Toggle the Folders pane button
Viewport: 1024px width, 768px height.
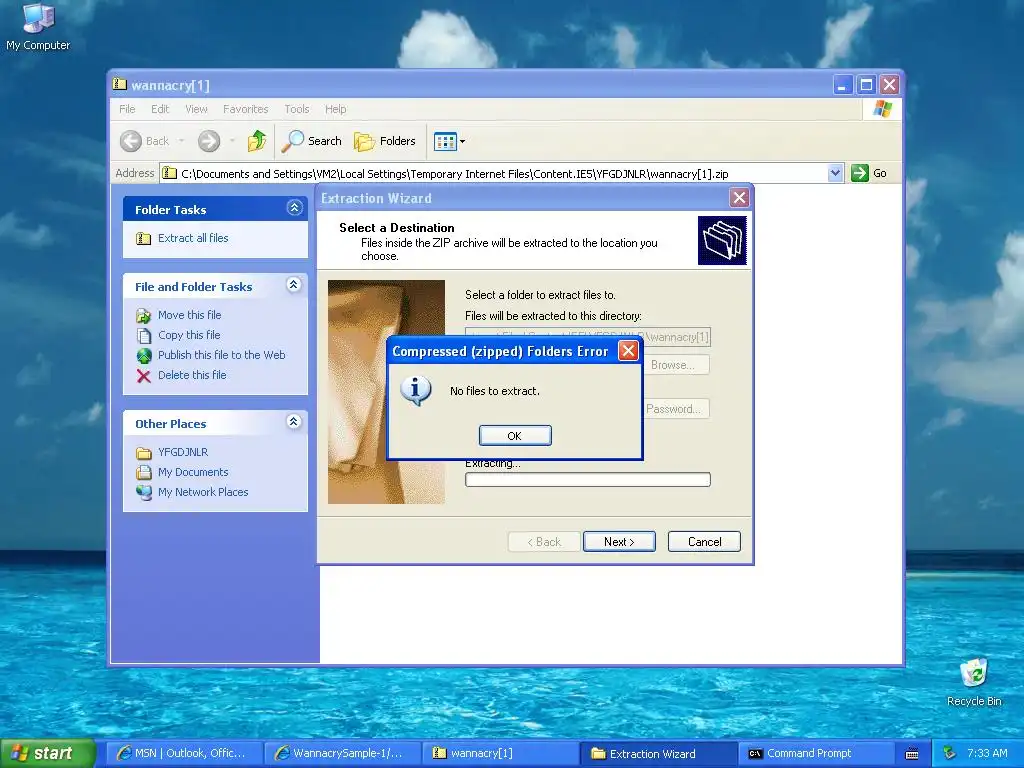[385, 141]
